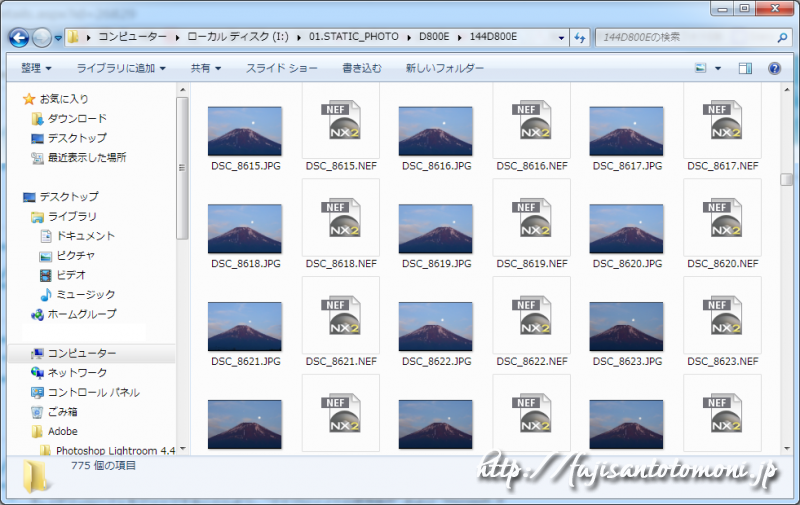Image resolution: width=800 pixels, height=505 pixels.
Task: Select the DSC_8615.NEF file icon
Action: 341,121
